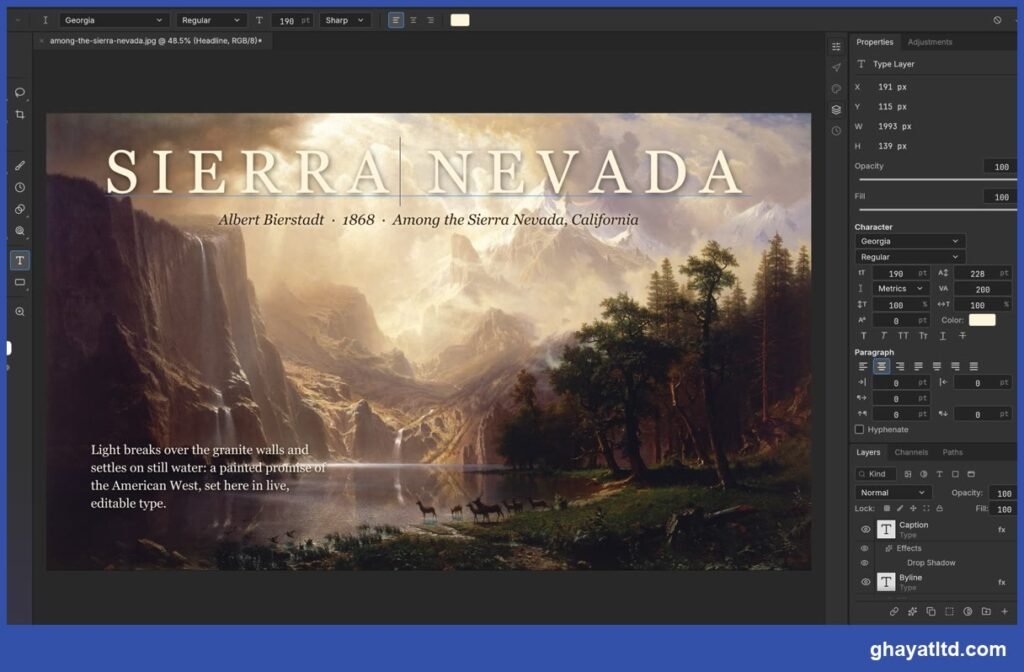Viewport: 1024px width, 672px height.
Task: Toggle visibility of Caption layer
Action: pos(865,529)
